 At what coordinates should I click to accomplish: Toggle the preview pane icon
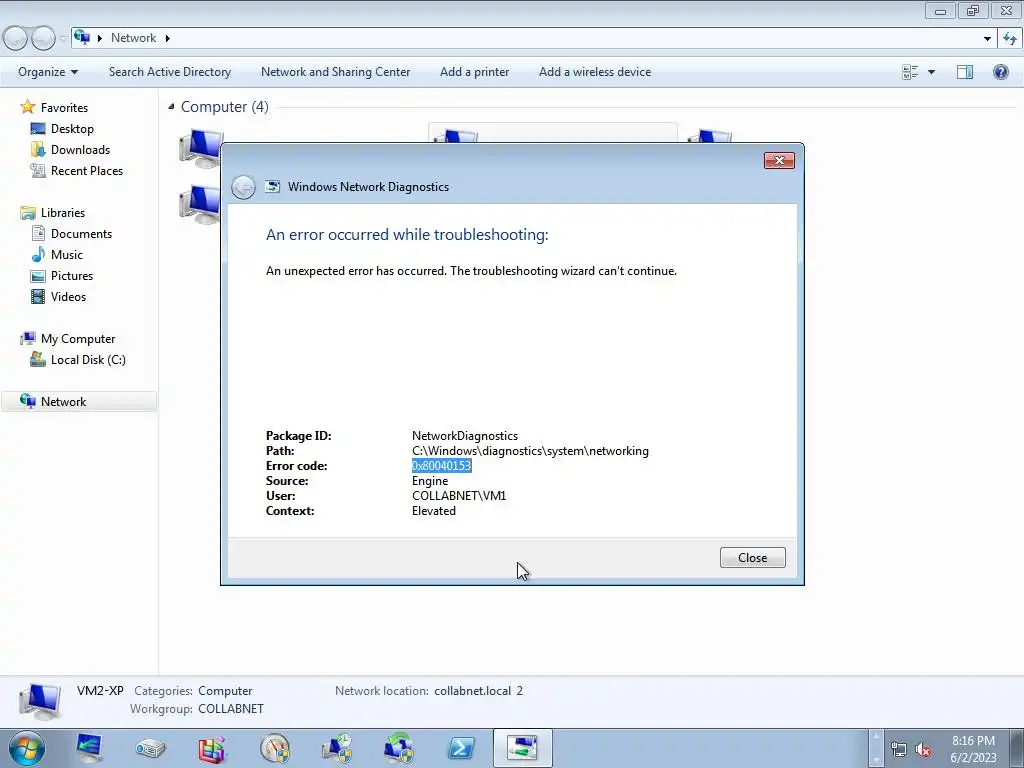tap(965, 72)
